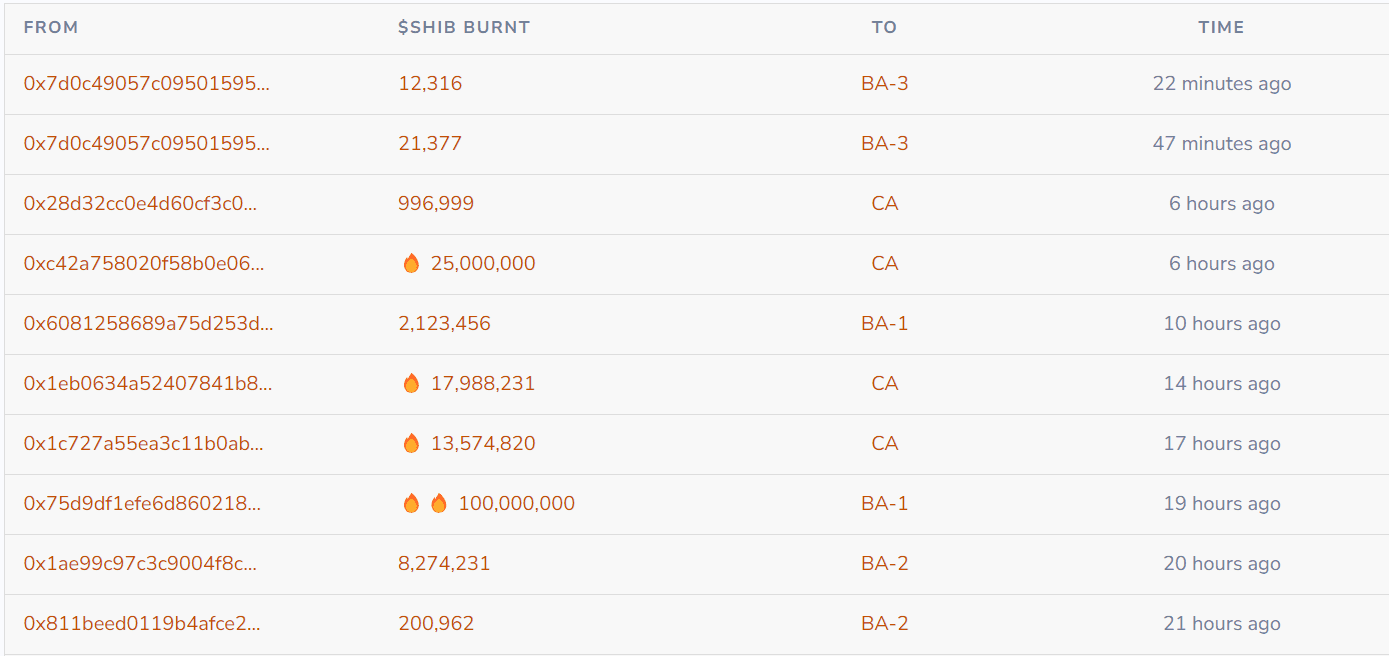Click the fire icon beside 13,574,820

[411, 444]
